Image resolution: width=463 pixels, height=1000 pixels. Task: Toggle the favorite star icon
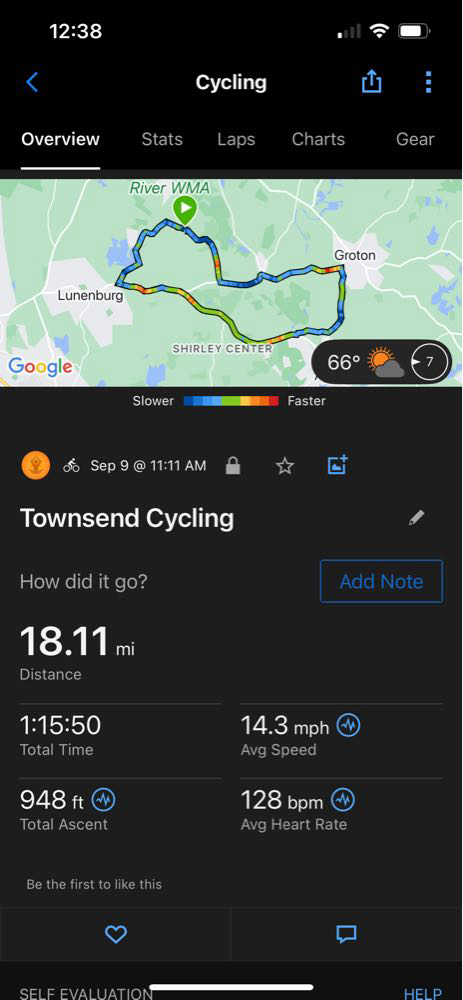click(x=284, y=466)
